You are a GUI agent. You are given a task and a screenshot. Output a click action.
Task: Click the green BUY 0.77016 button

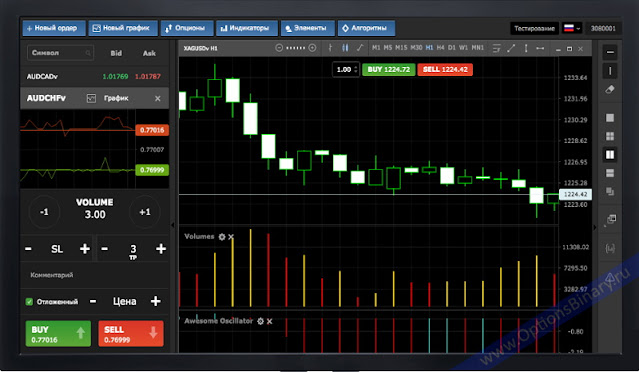[58, 334]
